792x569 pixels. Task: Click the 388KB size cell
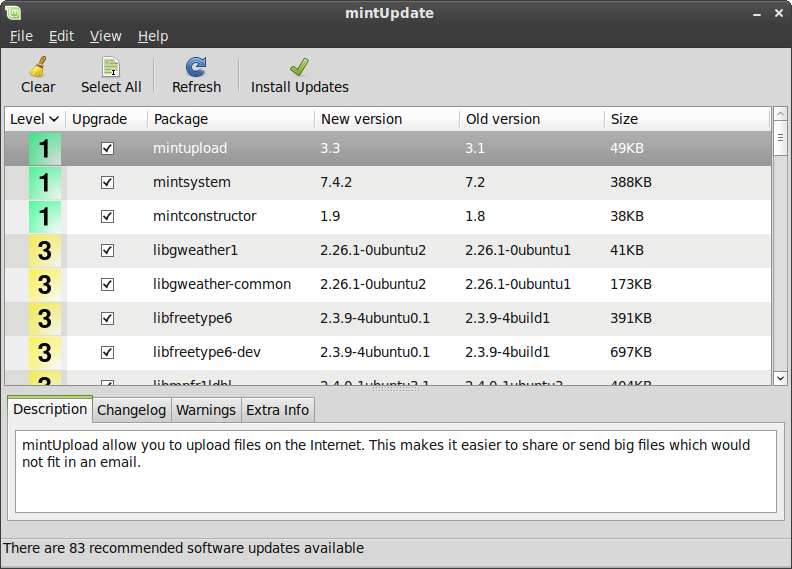[631, 182]
